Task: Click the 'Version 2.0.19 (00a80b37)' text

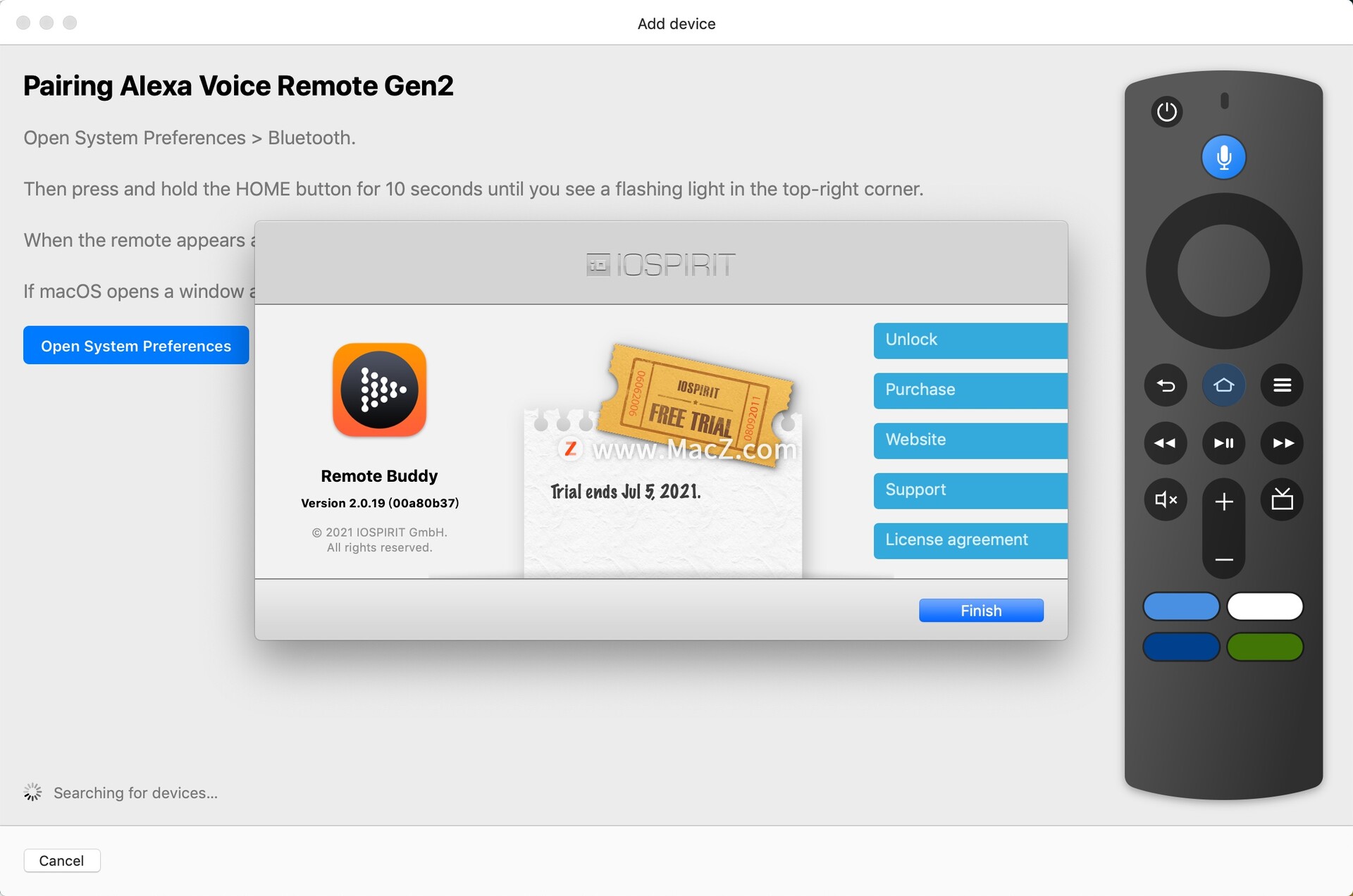Action: click(x=380, y=503)
